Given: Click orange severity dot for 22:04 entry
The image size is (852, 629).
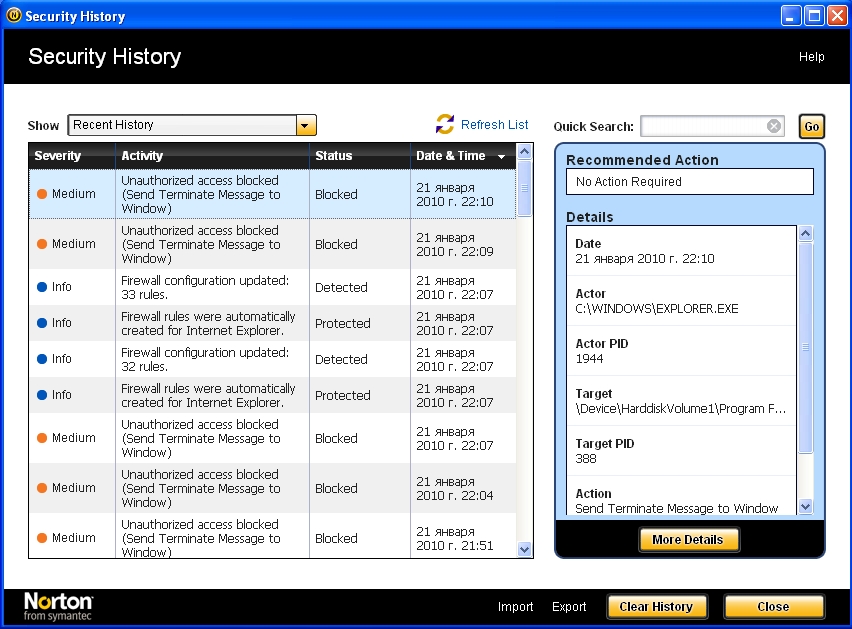Looking at the screenshot, I should [42, 488].
